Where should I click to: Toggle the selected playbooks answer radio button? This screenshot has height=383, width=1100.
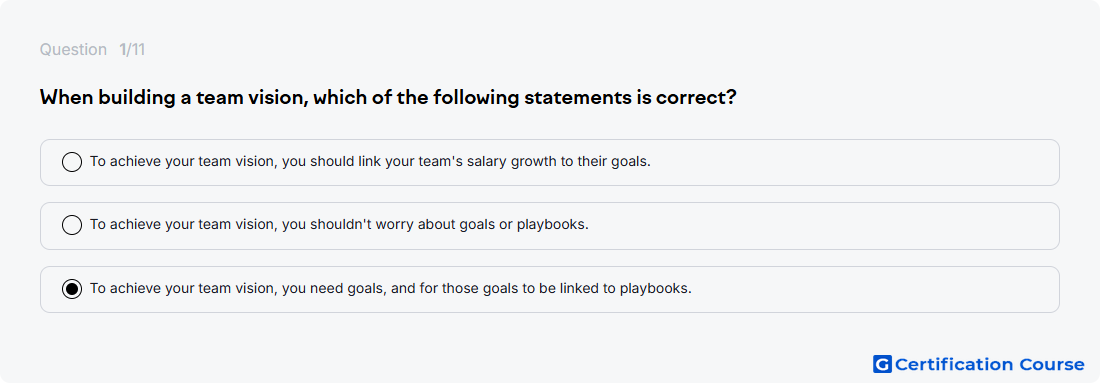point(72,288)
